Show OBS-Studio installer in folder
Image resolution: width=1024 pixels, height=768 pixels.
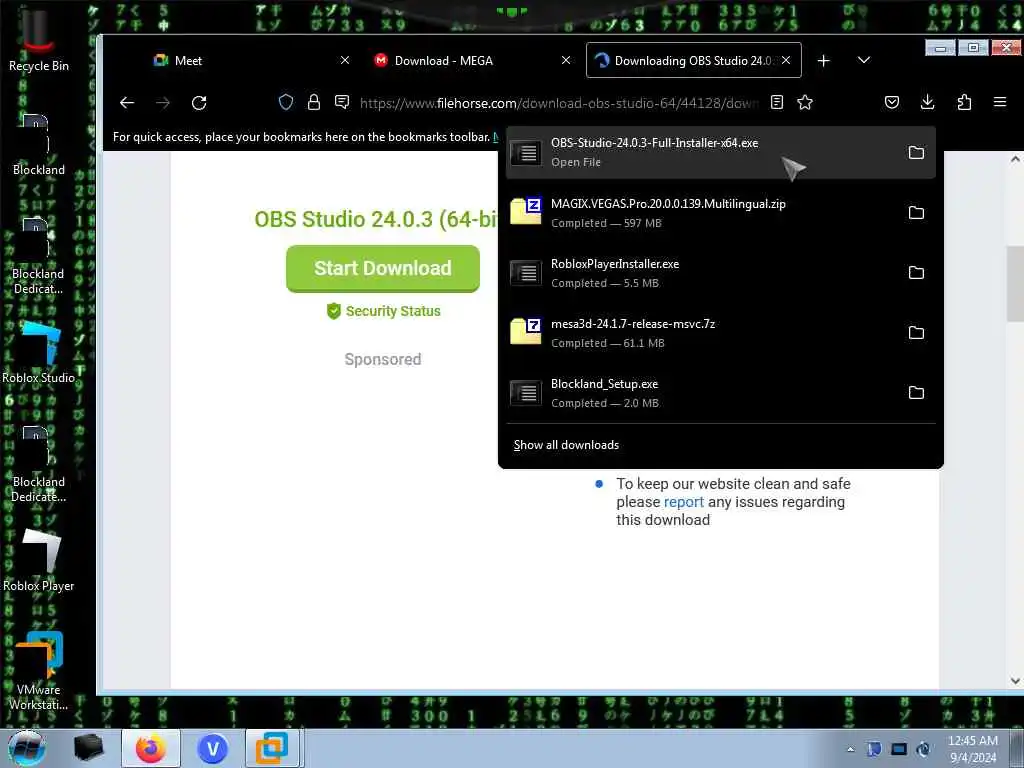point(916,152)
